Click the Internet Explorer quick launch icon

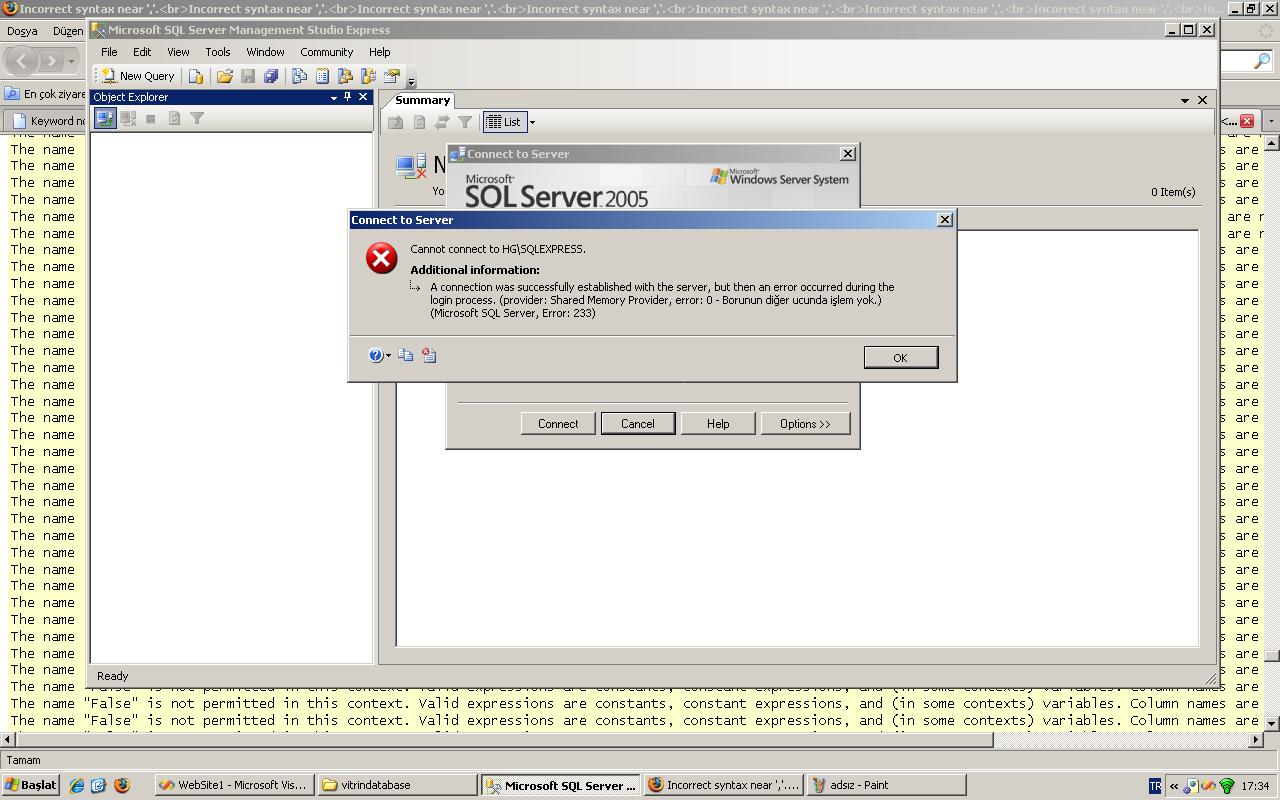click(x=76, y=785)
